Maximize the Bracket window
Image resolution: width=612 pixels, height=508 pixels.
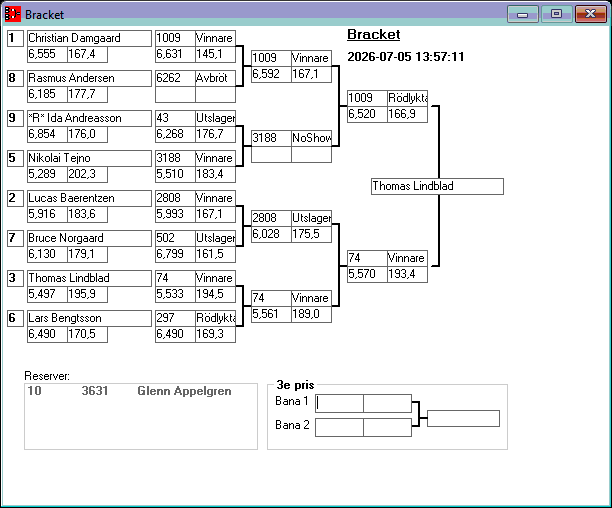click(557, 14)
